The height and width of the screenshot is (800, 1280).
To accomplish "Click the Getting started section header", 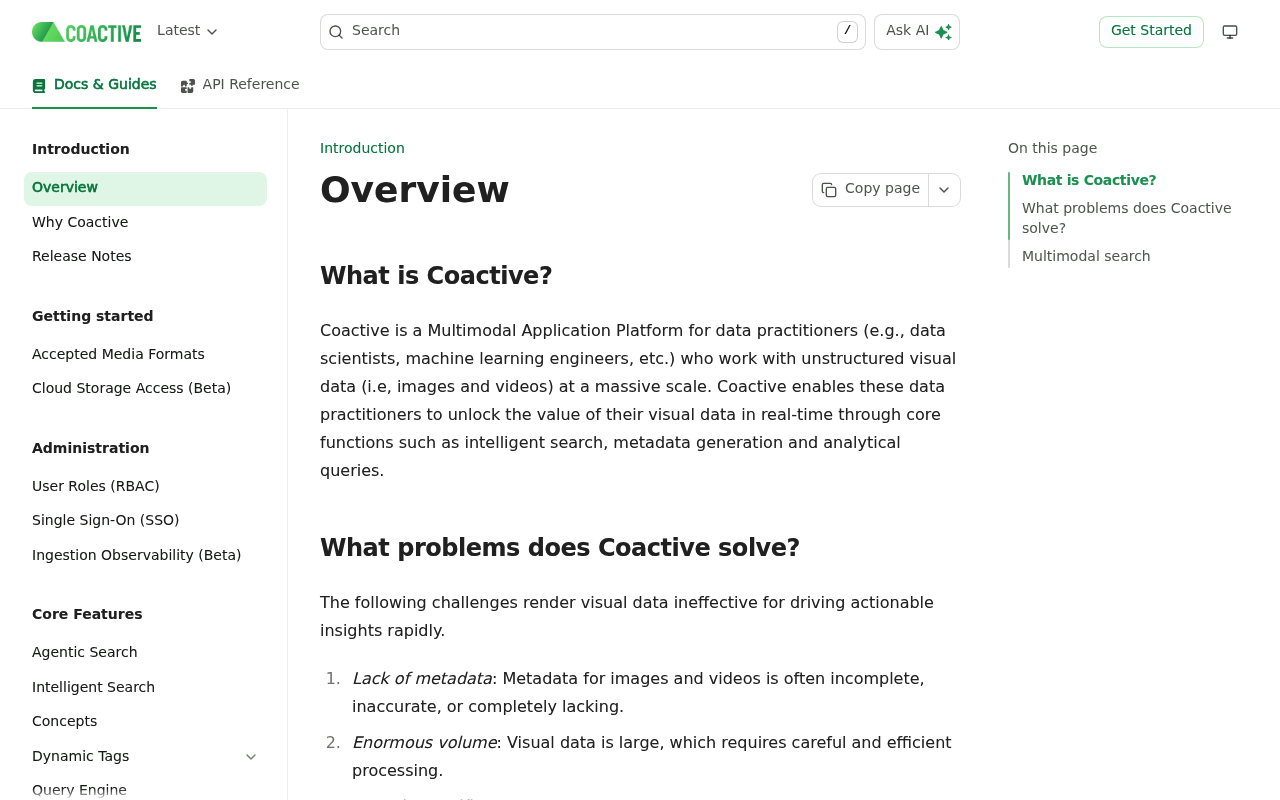I will (x=93, y=317).
